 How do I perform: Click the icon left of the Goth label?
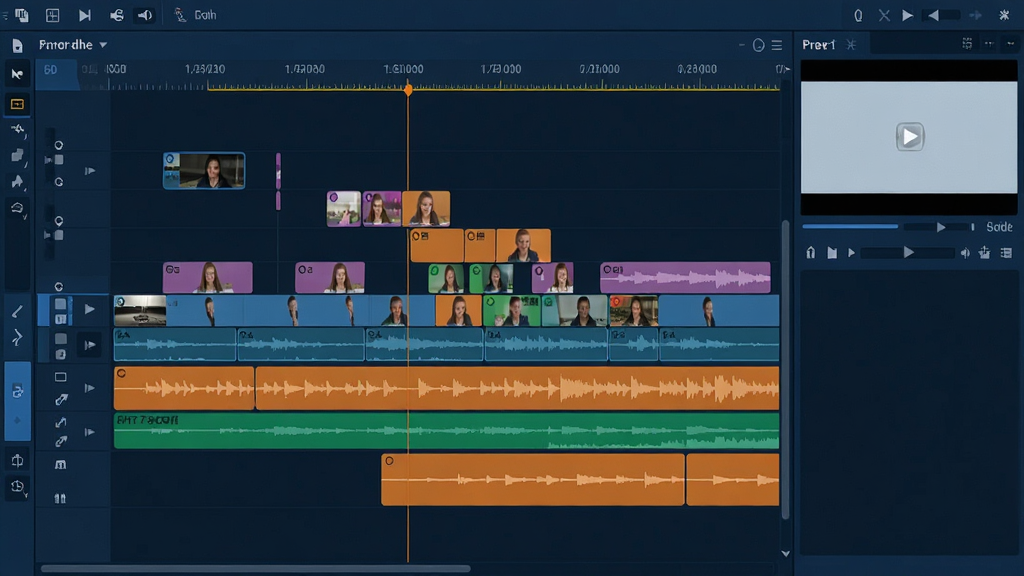[x=180, y=14]
